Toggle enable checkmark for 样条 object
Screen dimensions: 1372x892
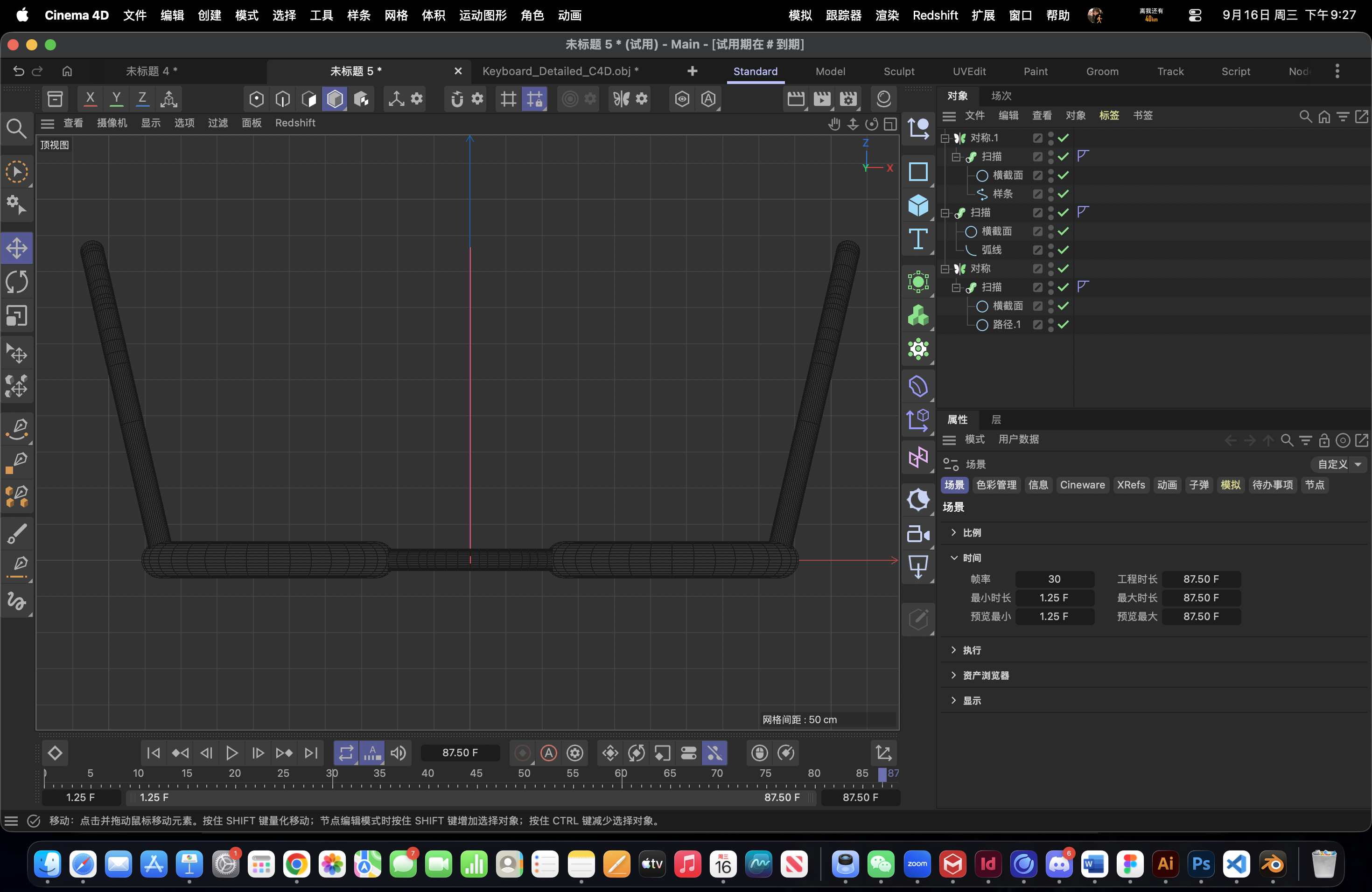[x=1064, y=194]
